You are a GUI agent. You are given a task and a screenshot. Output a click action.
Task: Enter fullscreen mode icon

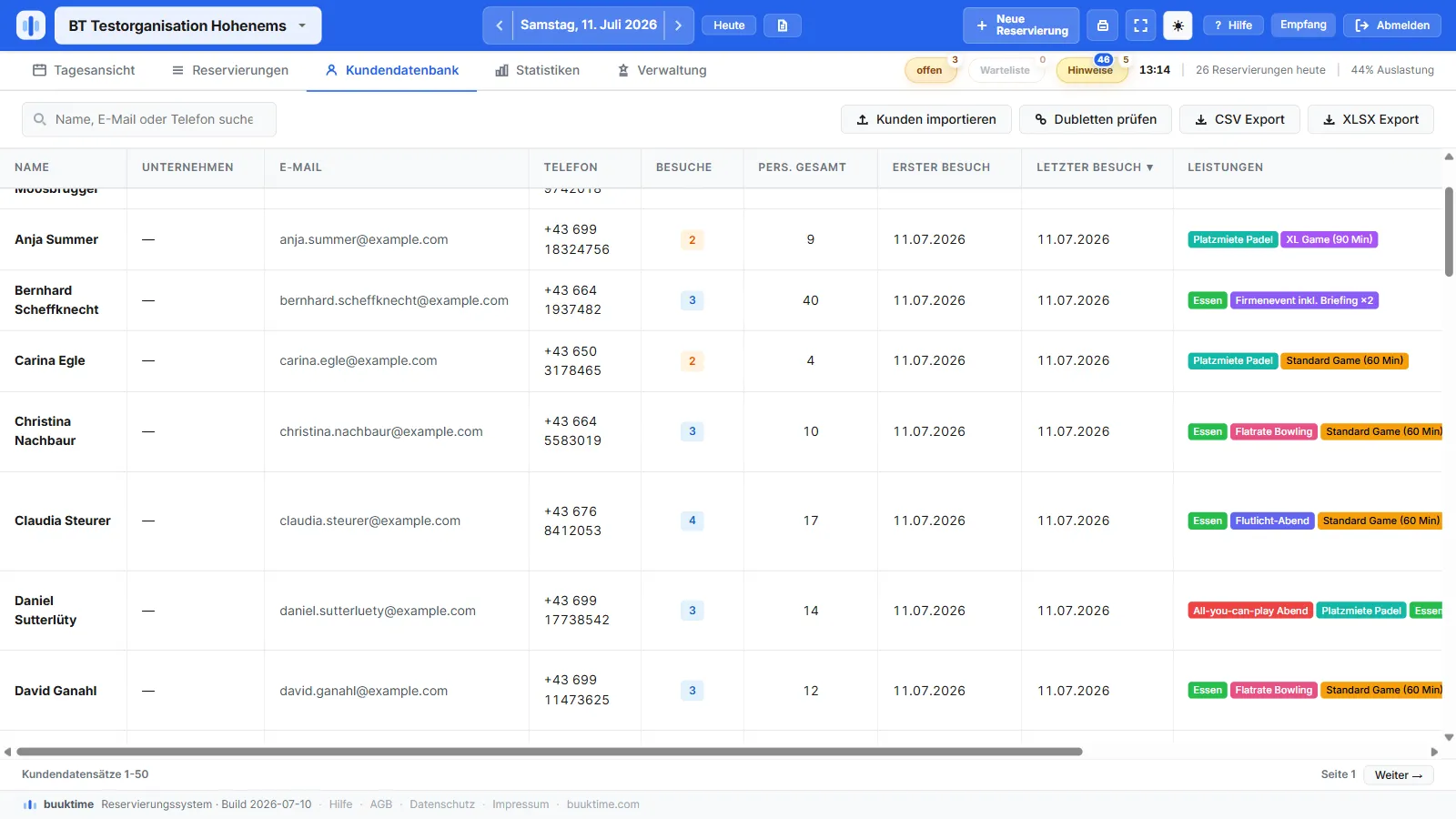[x=1140, y=25]
